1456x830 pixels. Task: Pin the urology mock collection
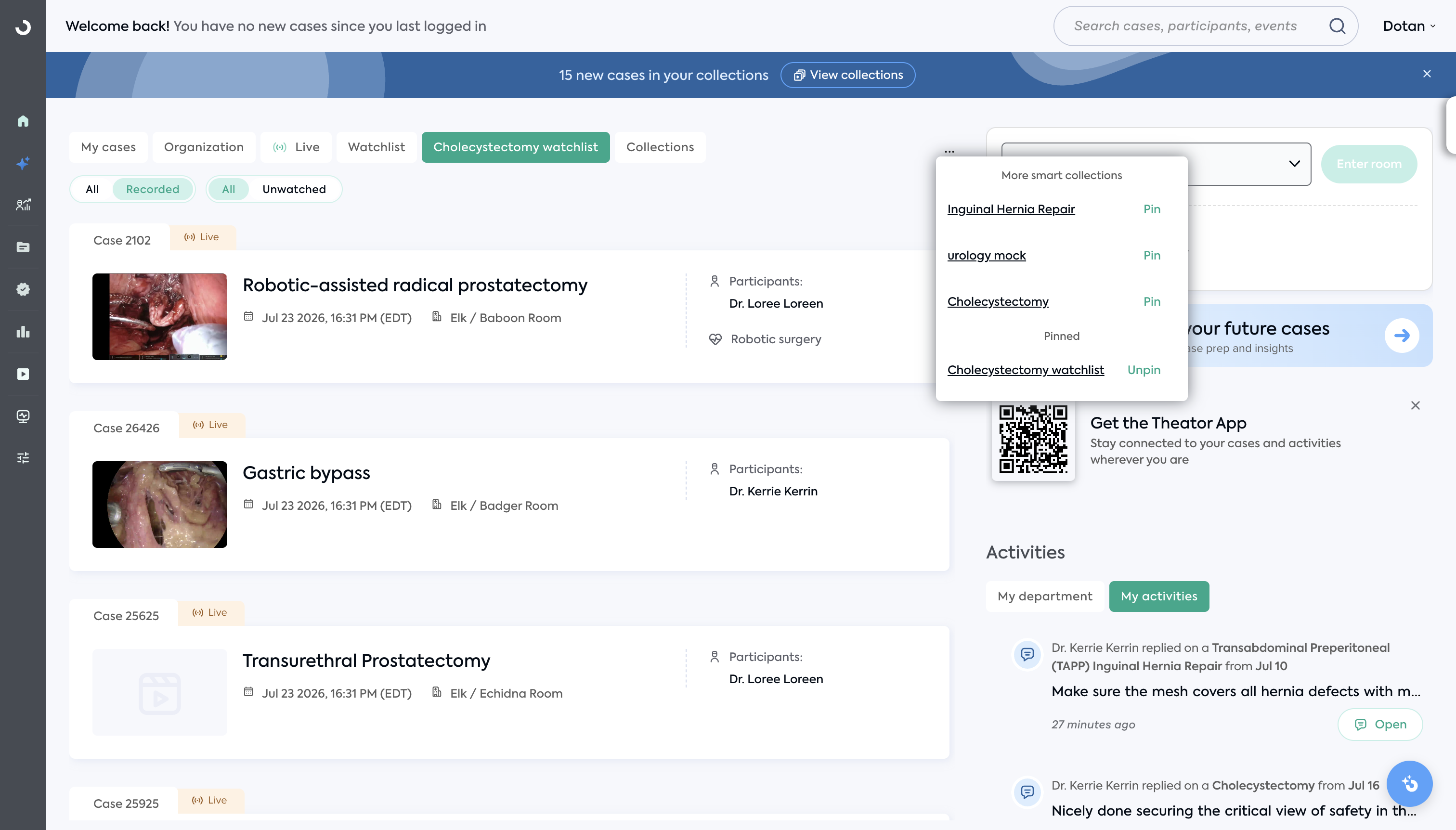pos(1152,255)
